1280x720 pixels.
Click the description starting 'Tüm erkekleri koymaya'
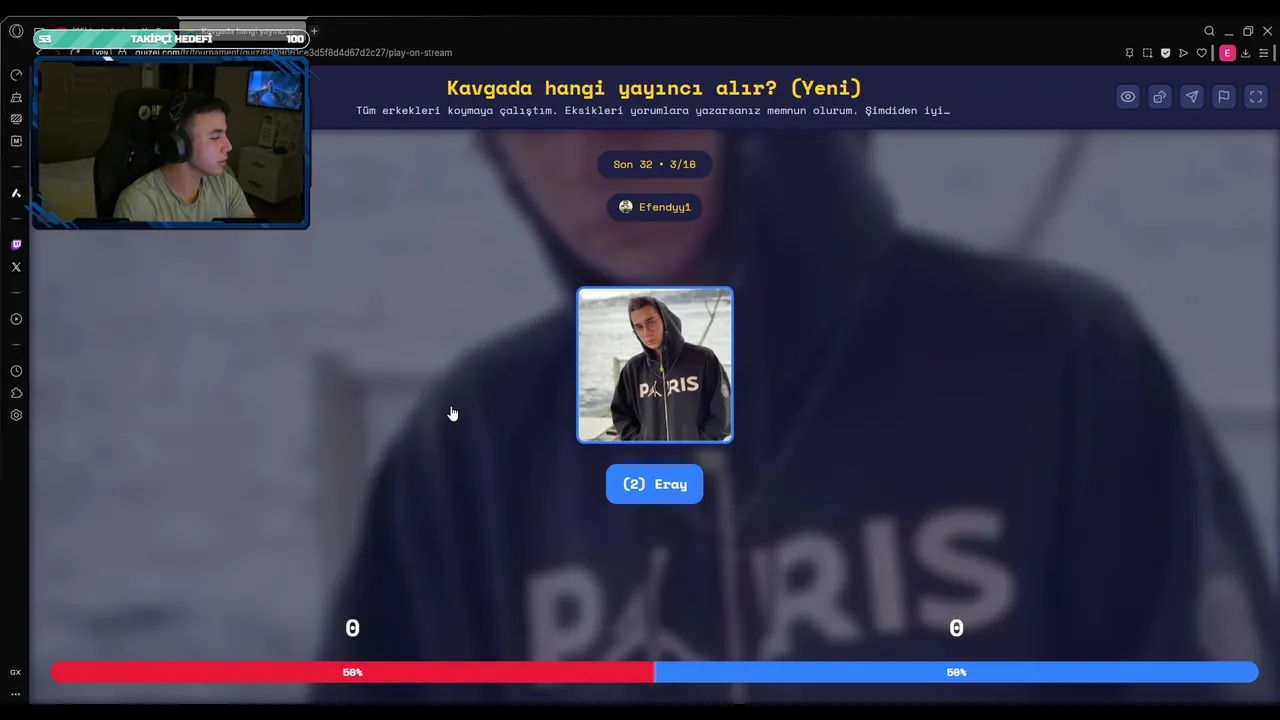click(653, 111)
